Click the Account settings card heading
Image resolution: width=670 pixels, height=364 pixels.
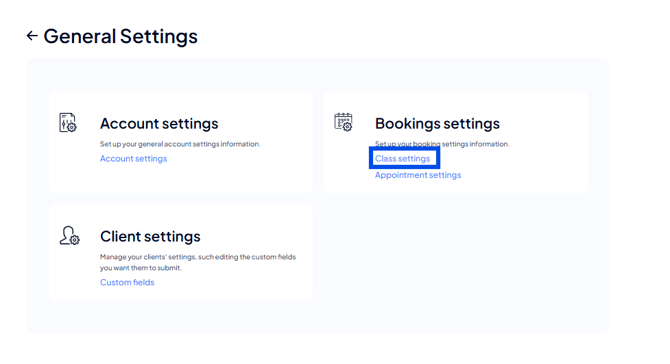pyautogui.click(x=159, y=123)
